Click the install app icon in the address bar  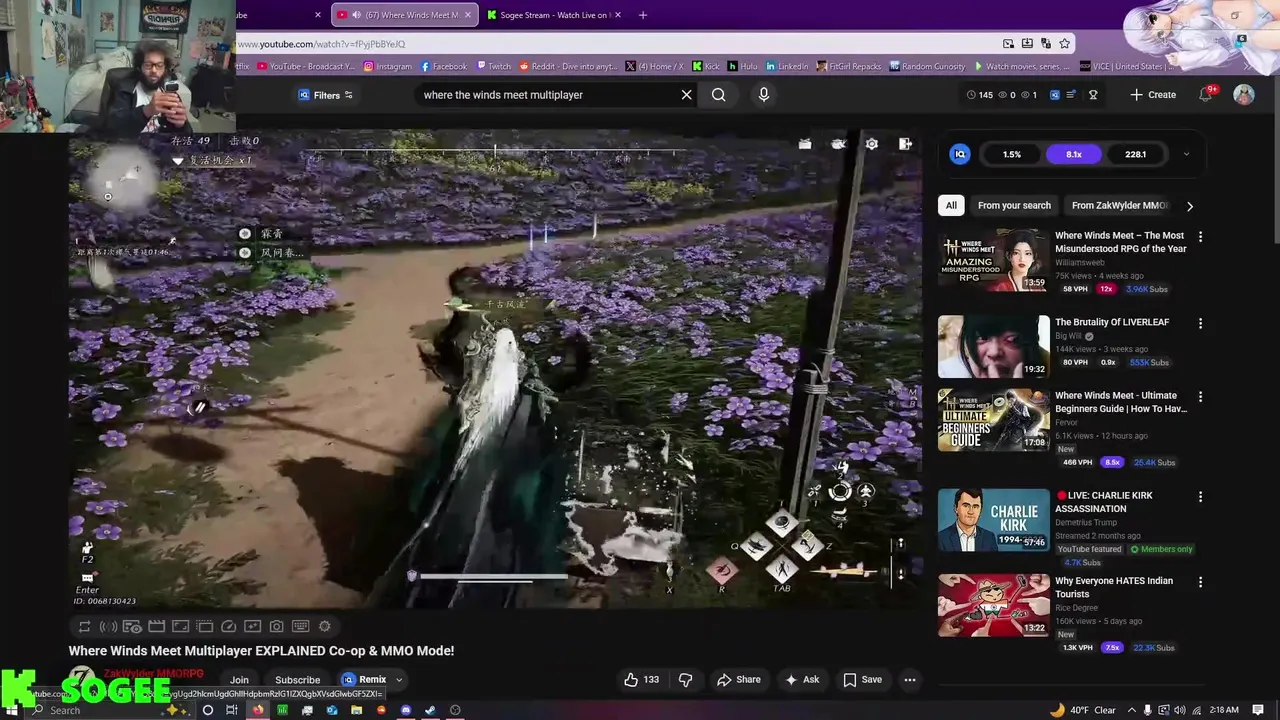click(1027, 44)
